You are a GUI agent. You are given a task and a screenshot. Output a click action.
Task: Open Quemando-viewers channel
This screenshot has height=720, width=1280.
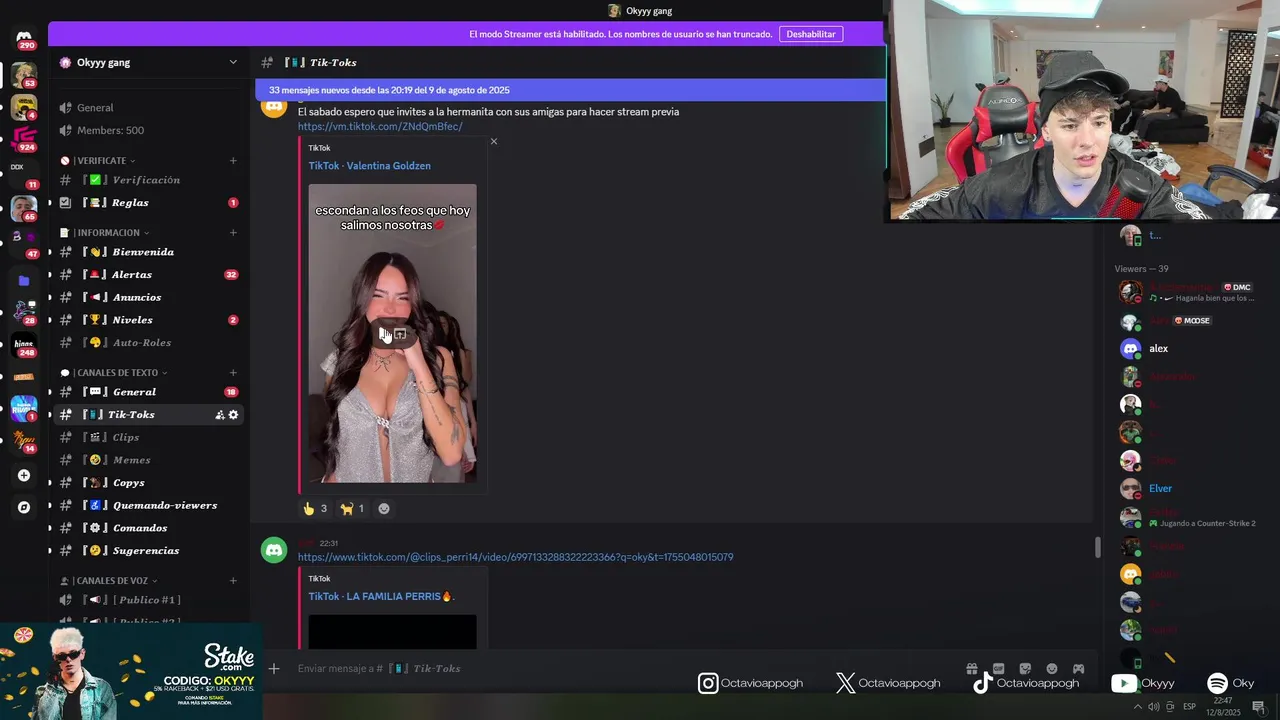(148, 505)
